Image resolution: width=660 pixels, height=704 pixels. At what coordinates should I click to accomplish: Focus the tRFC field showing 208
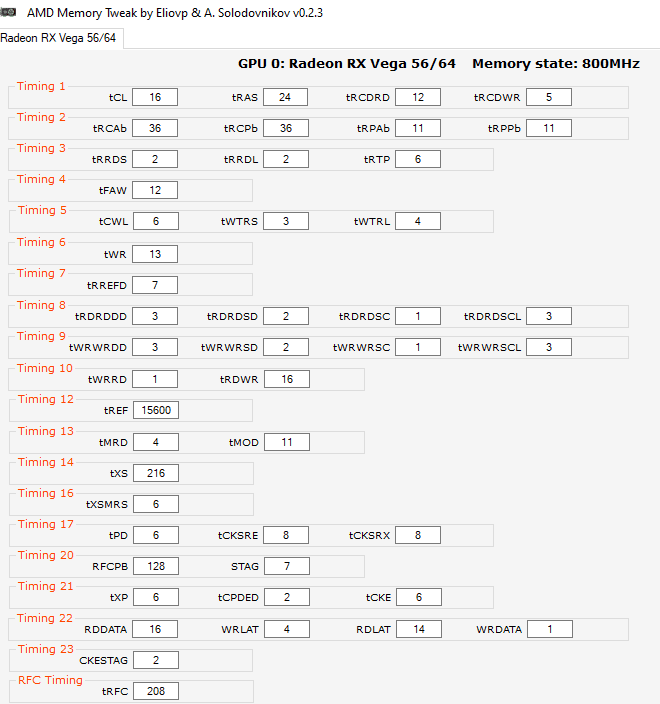coord(156,691)
